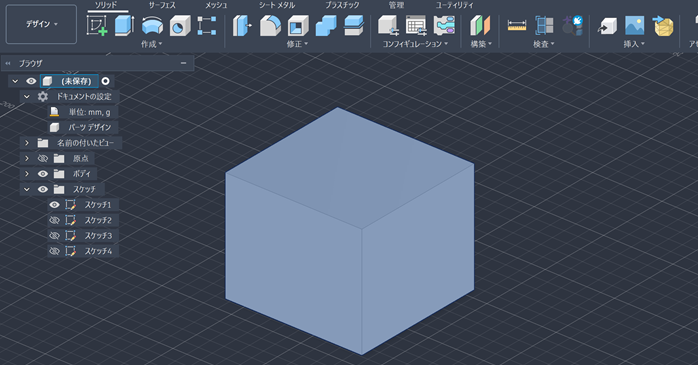Image resolution: width=698 pixels, height=365 pixels.
Task: Toggle the activate radio button beside (未保存)
Action: pyautogui.click(x=106, y=81)
